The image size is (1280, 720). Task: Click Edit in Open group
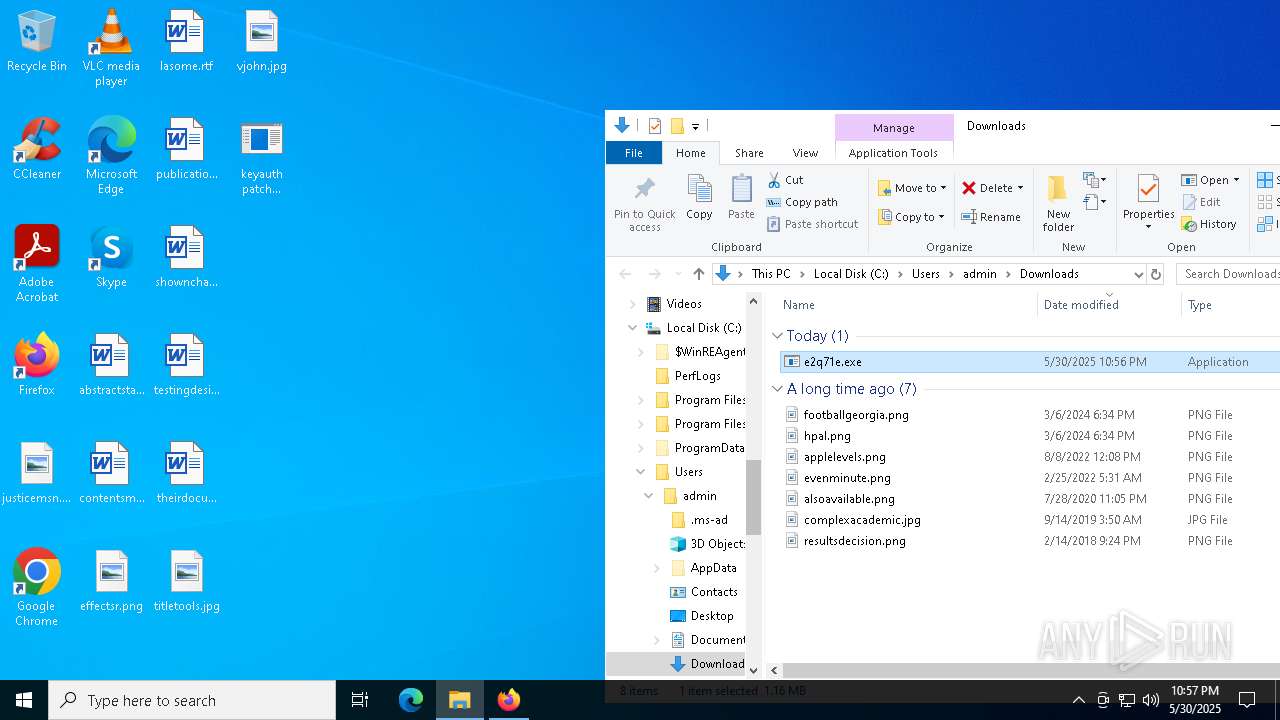pyautogui.click(x=1201, y=202)
